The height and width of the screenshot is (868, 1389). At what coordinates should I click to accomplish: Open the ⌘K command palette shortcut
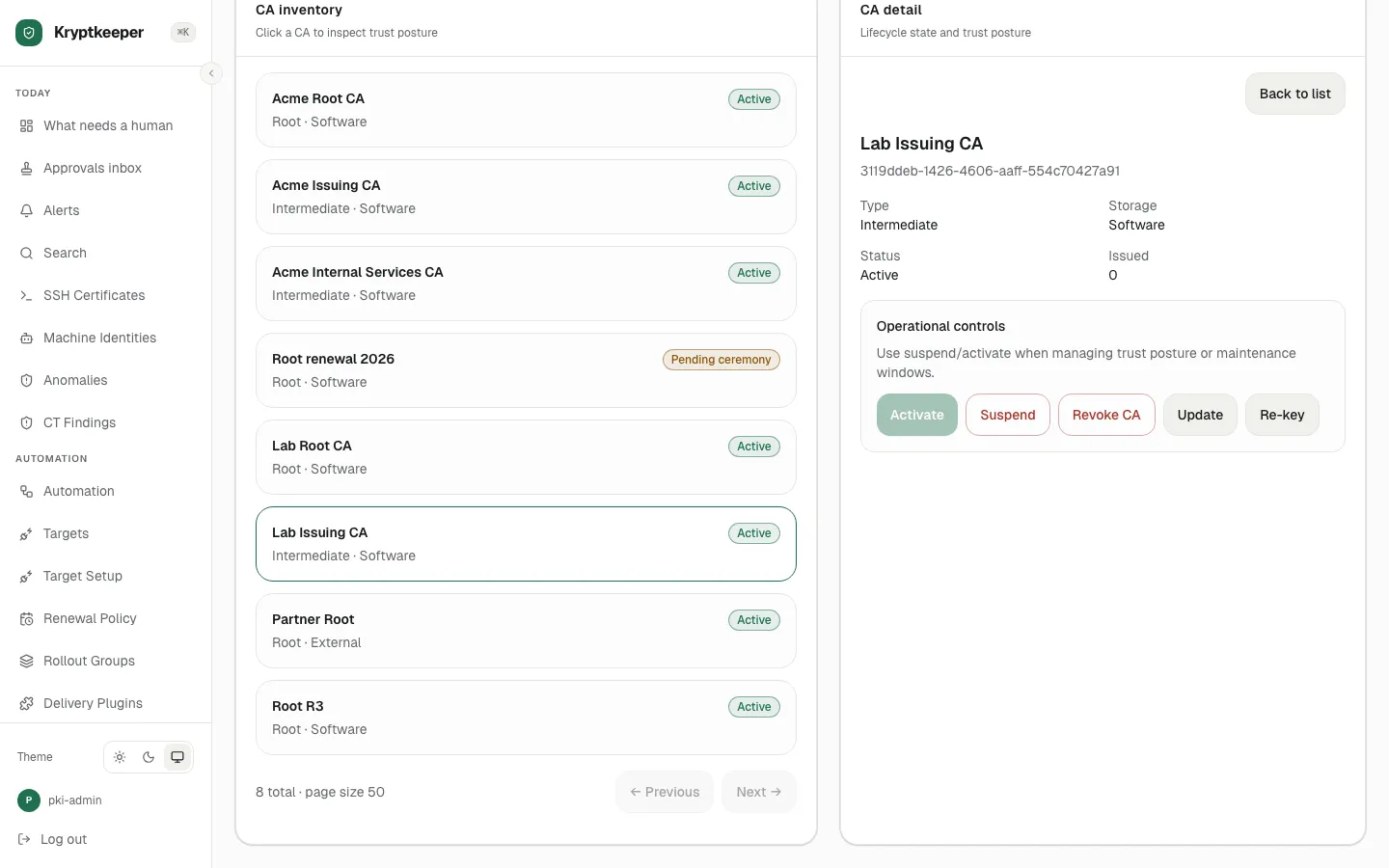coord(183,33)
